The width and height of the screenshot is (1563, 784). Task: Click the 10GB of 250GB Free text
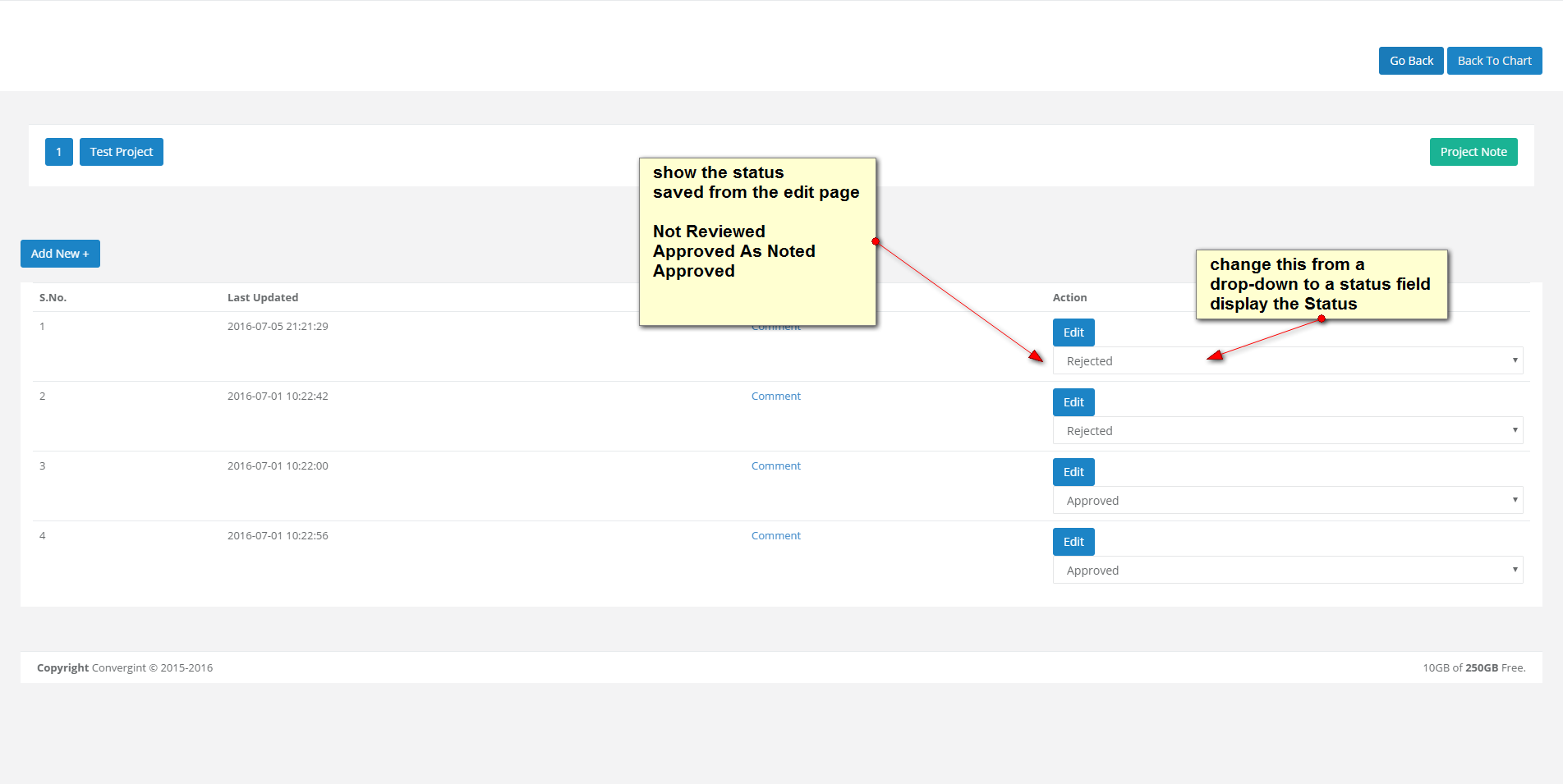pyautogui.click(x=1474, y=667)
